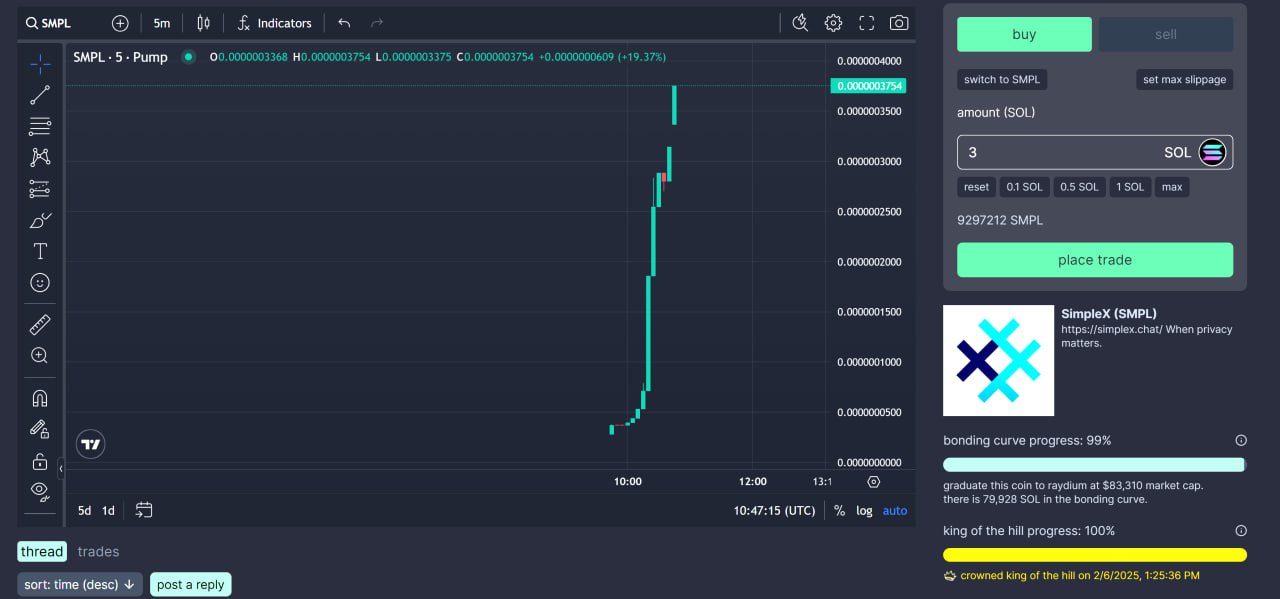Select the Text annotation tool

(40, 251)
